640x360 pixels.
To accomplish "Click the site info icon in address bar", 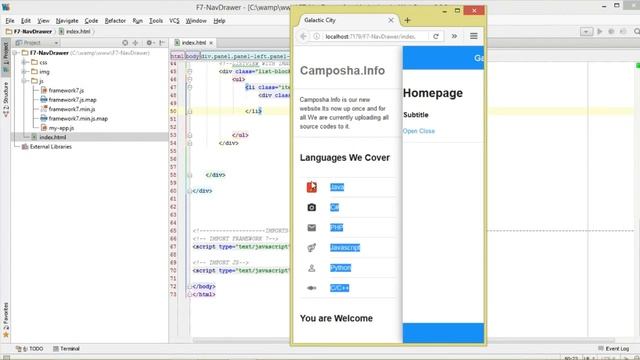I will click(x=317, y=36).
